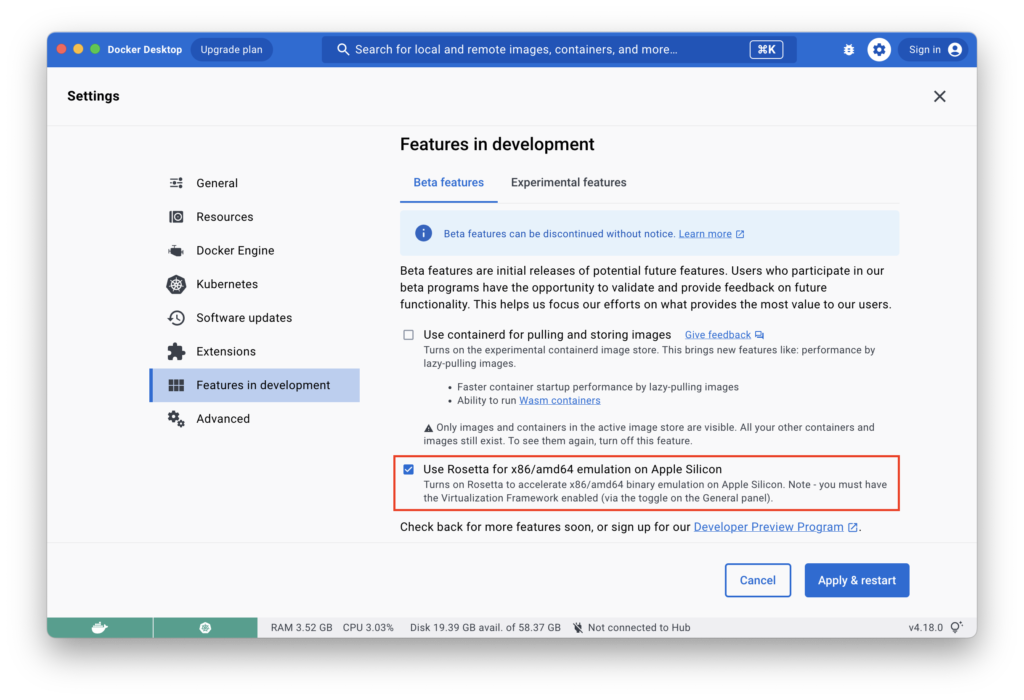
Task: Click the feedback chat icon beside Give feedback
Action: pyautogui.click(x=760, y=335)
